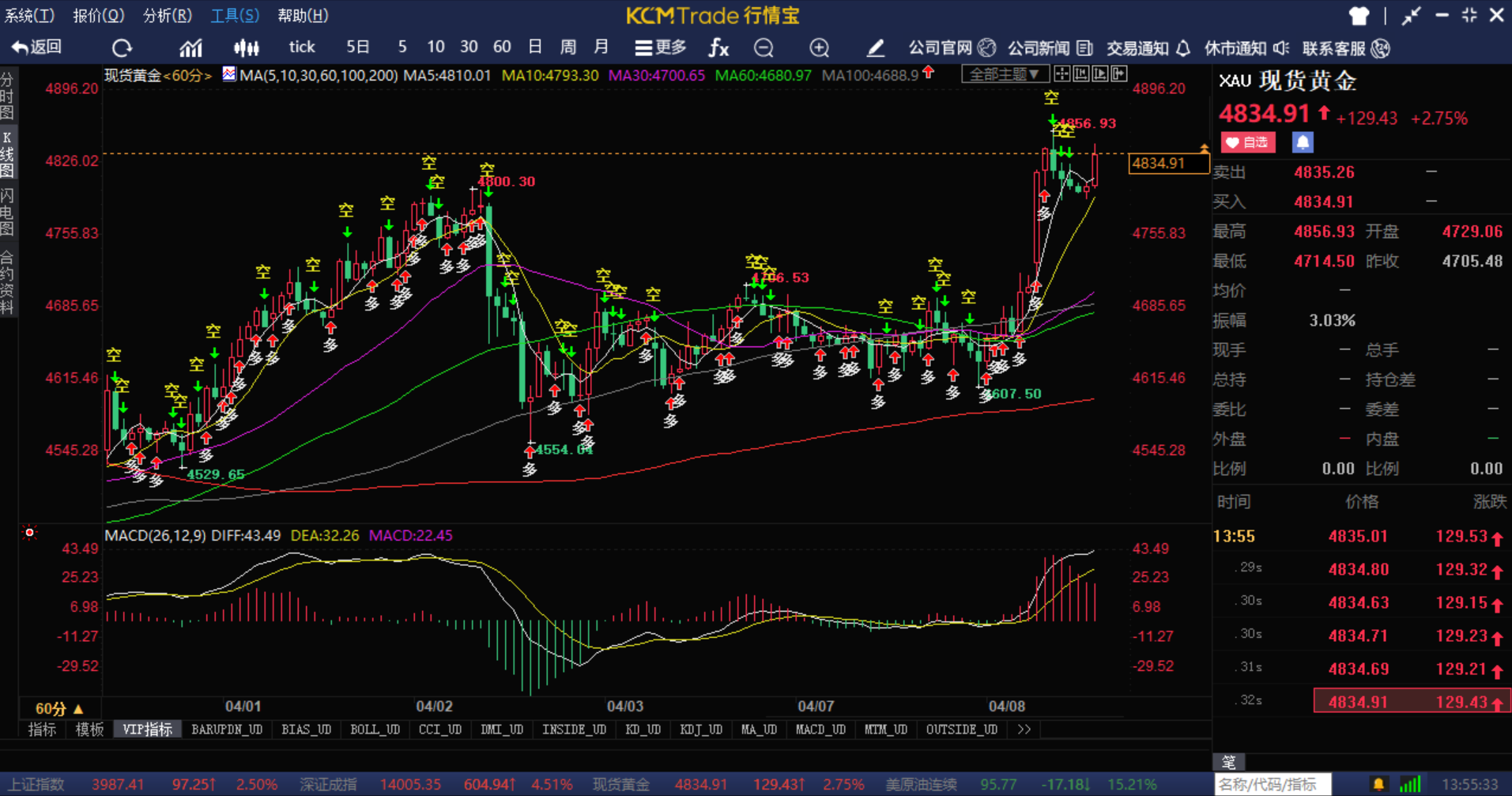Select the BIAS_UD indicator
This screenshot has height=796, width=1512.
(x=307, y=730)
